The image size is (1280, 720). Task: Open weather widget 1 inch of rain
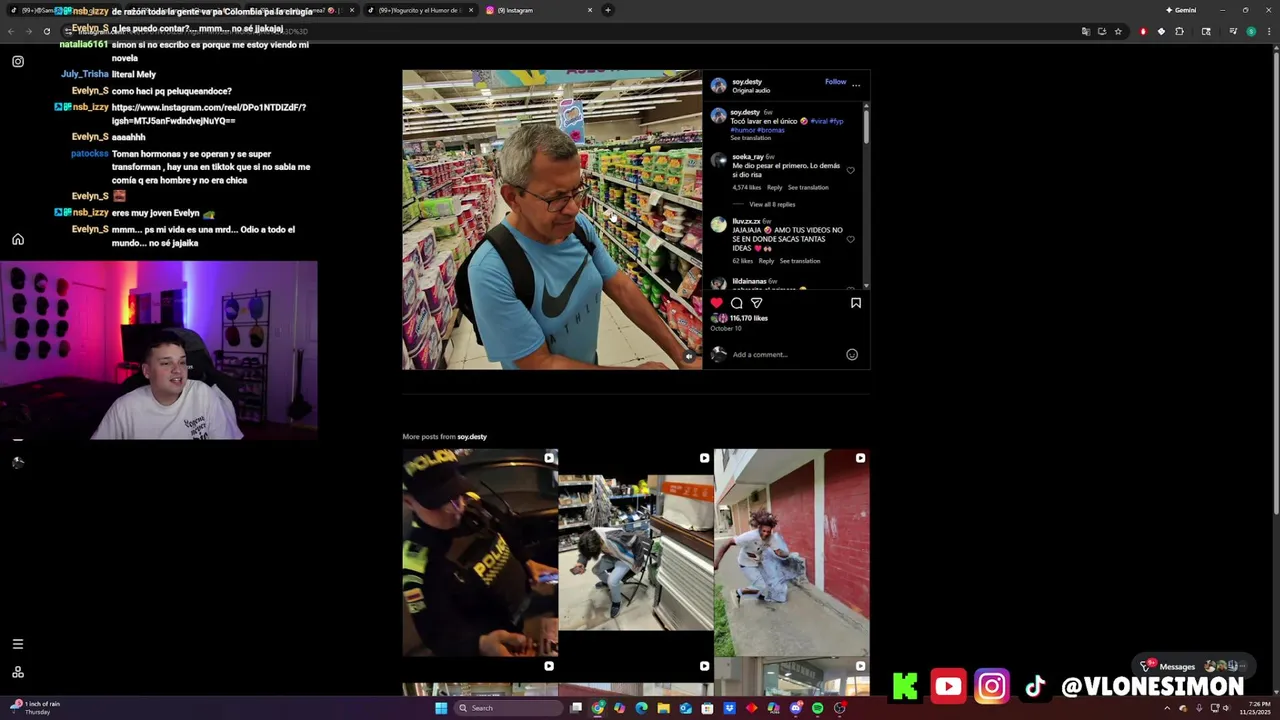pos(36,708)
